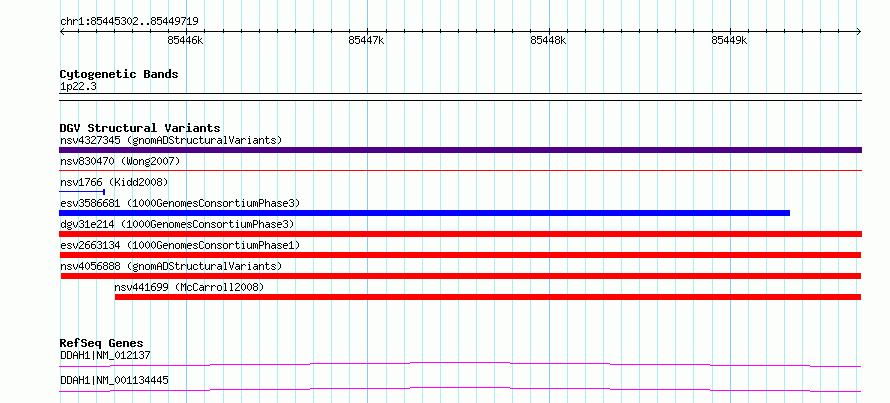Open the nsv830470 (Wong2007) label
890x403 pixels.
[x=120, y=162]
